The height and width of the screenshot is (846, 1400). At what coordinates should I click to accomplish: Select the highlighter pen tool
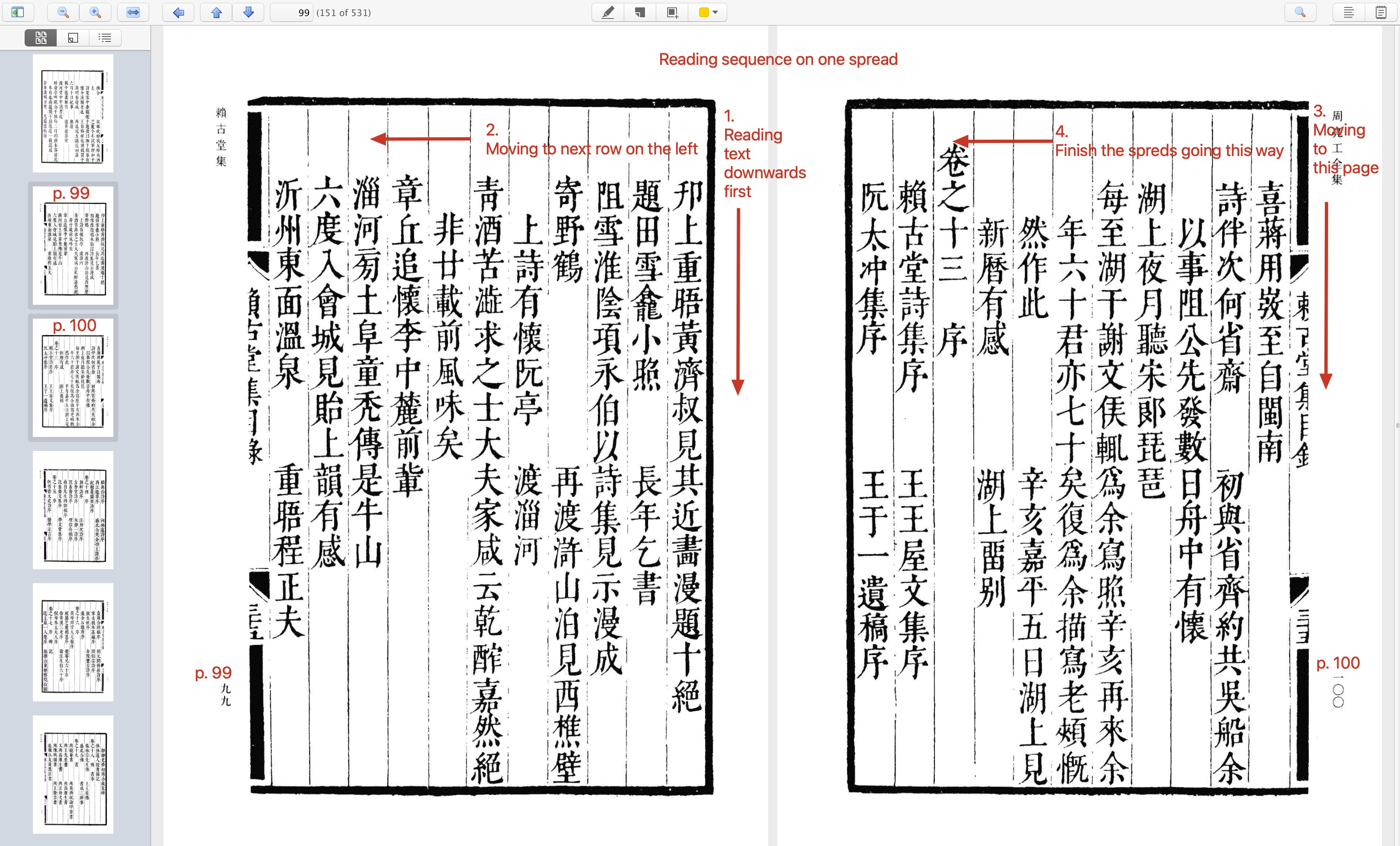coord(608,12)
